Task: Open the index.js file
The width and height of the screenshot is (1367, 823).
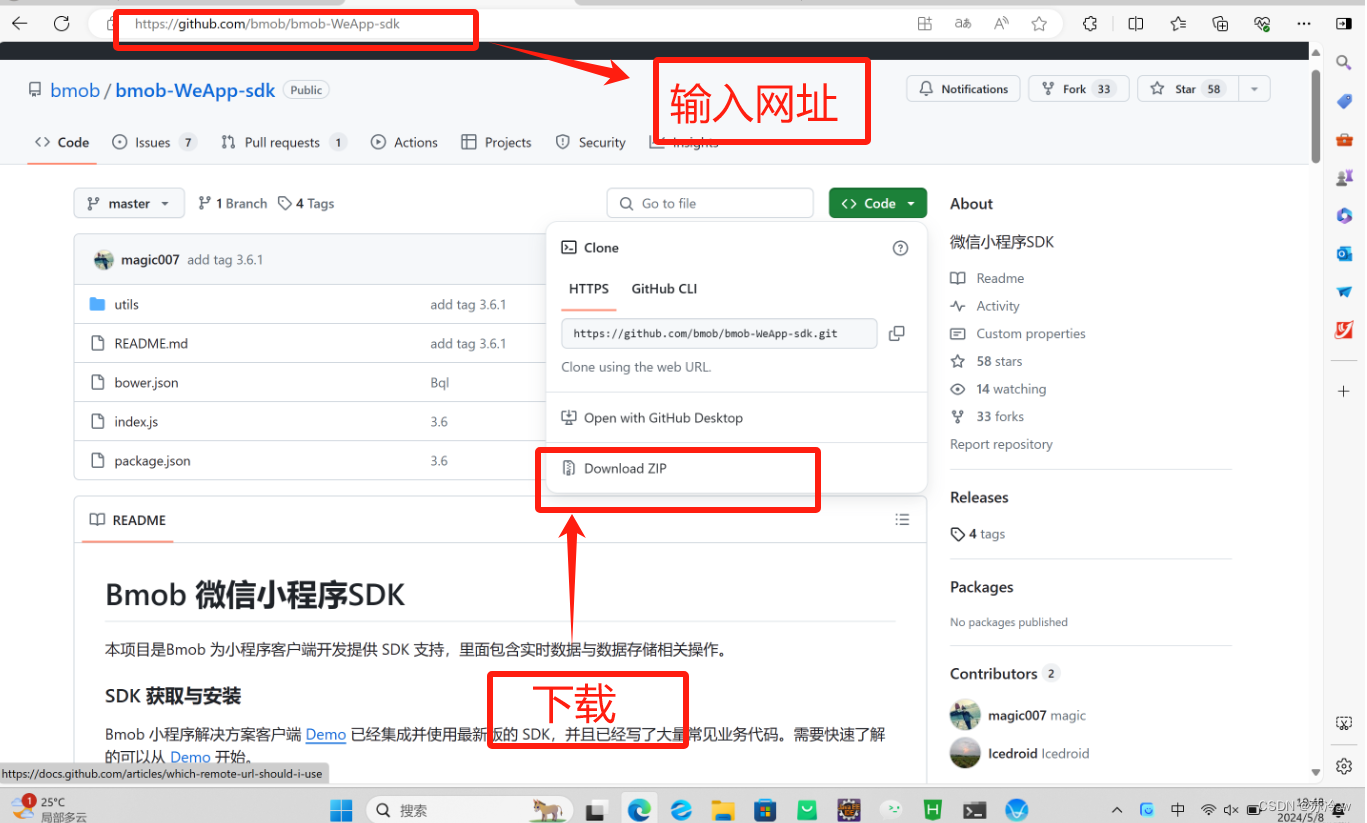Action: [x=136, y=421]
